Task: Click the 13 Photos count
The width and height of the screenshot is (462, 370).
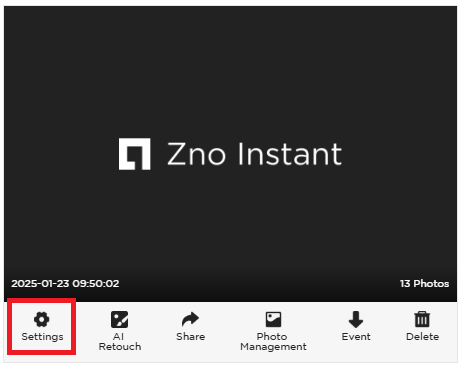Action: point(424,284)
